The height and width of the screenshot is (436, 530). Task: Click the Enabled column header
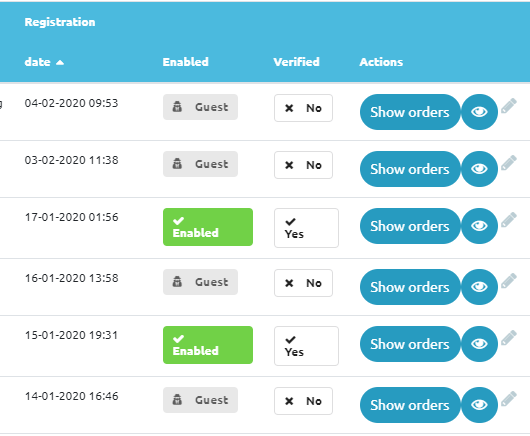(186, 62)
